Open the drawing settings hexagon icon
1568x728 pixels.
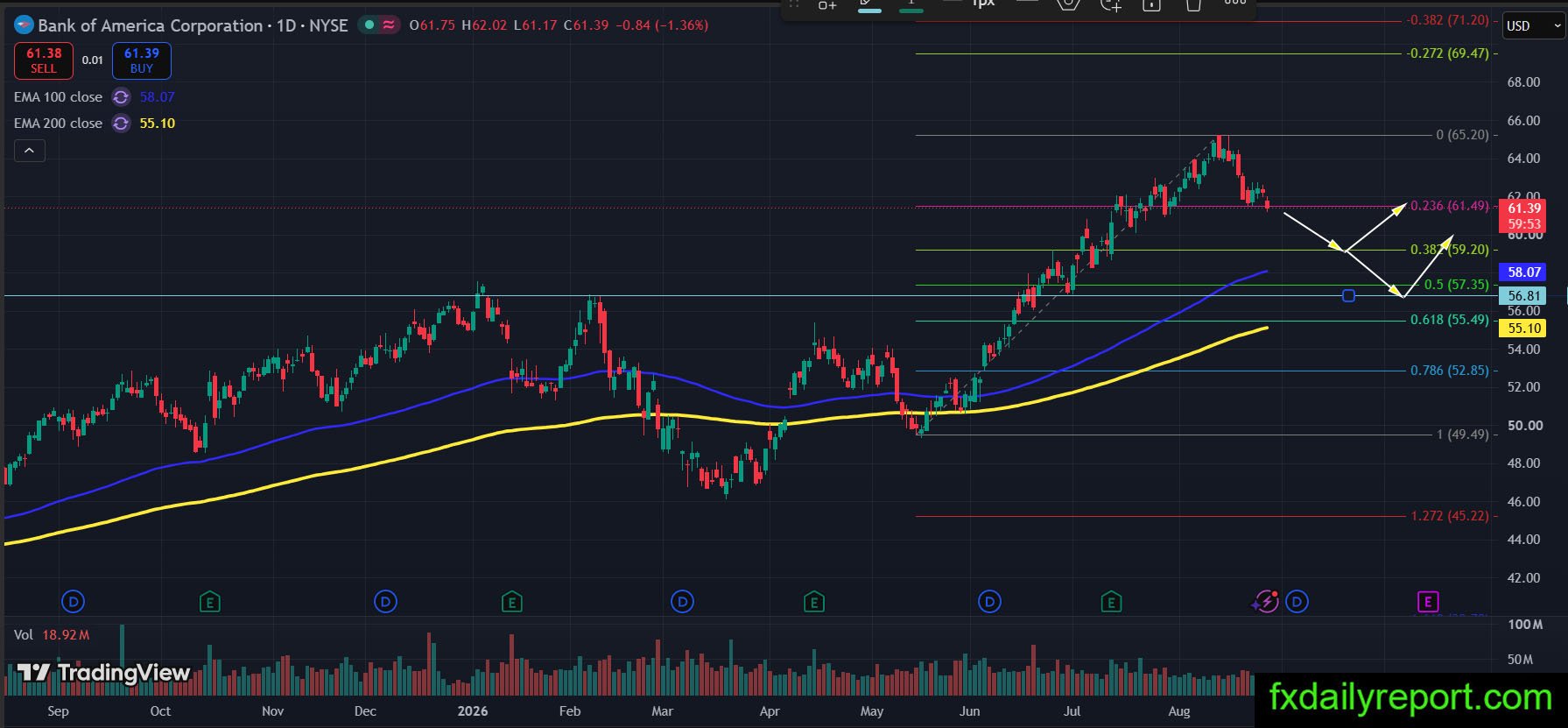point(1068,4)
